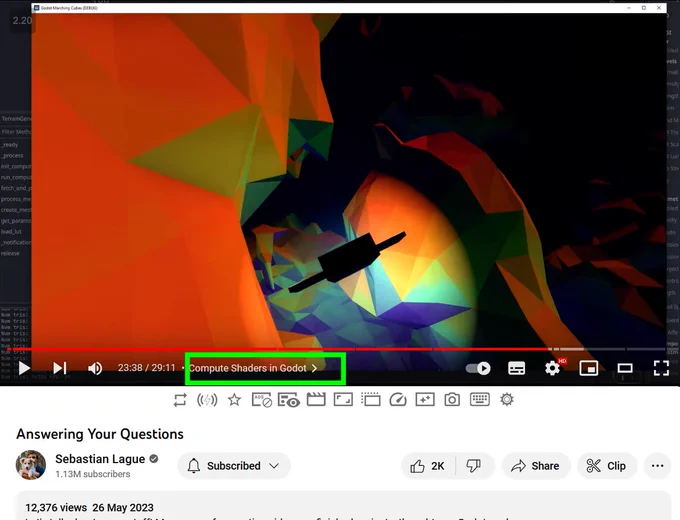This screenshot has height=520, width=680.
Task: Open the Subscribed notifications dropdown
Action: (234, 466)
